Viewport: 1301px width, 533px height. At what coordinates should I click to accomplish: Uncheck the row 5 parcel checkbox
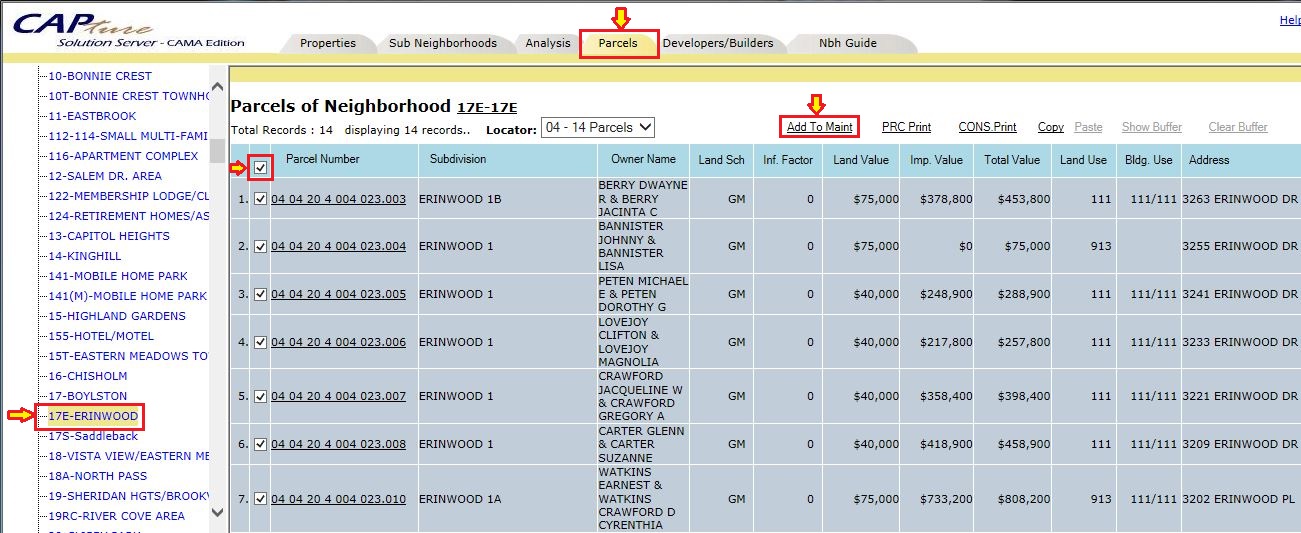click(261, 396)
